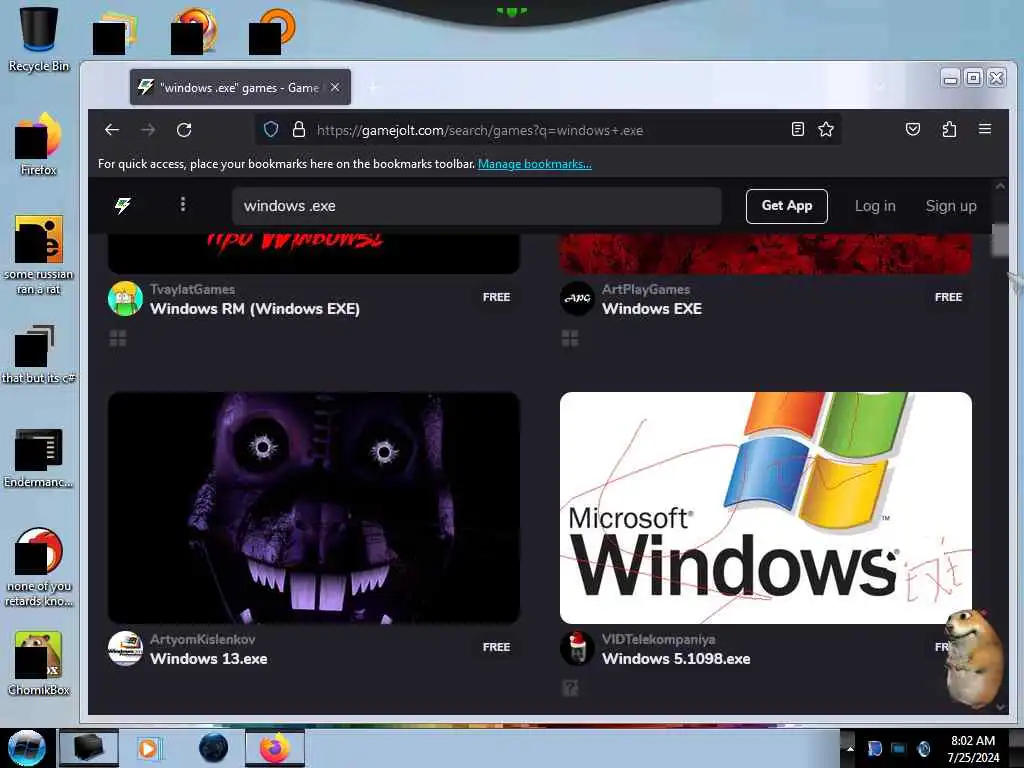
Task: Click the page vertical scrollbar thumb
Action: click(1000, 240)
